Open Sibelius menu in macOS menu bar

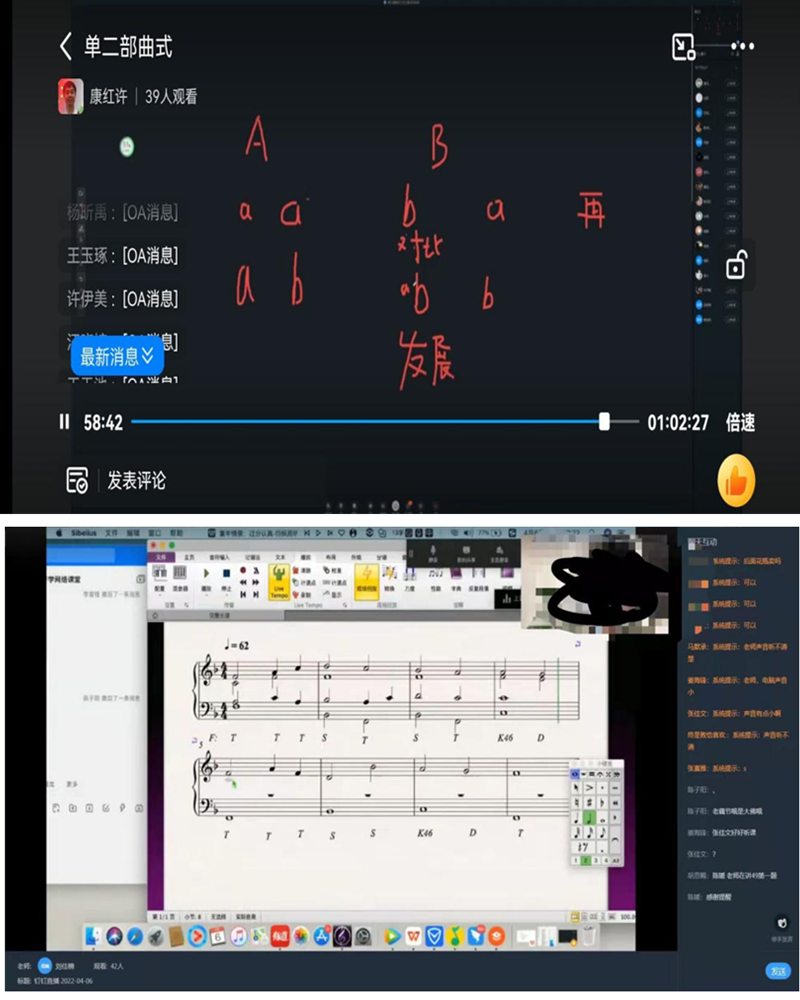pyautogui.click(x=82, y=532)
